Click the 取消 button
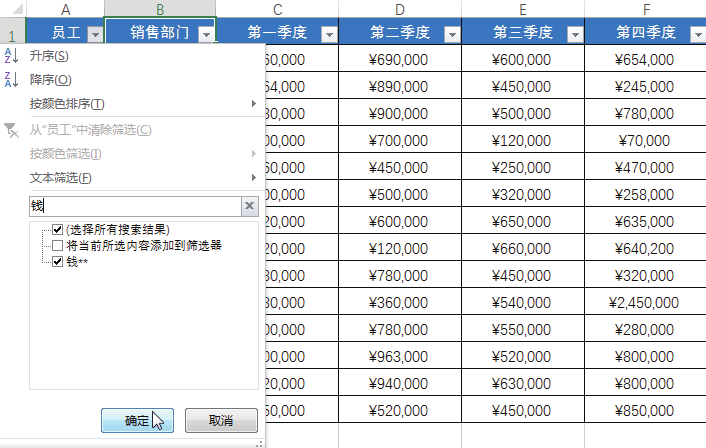 point(222,421)
